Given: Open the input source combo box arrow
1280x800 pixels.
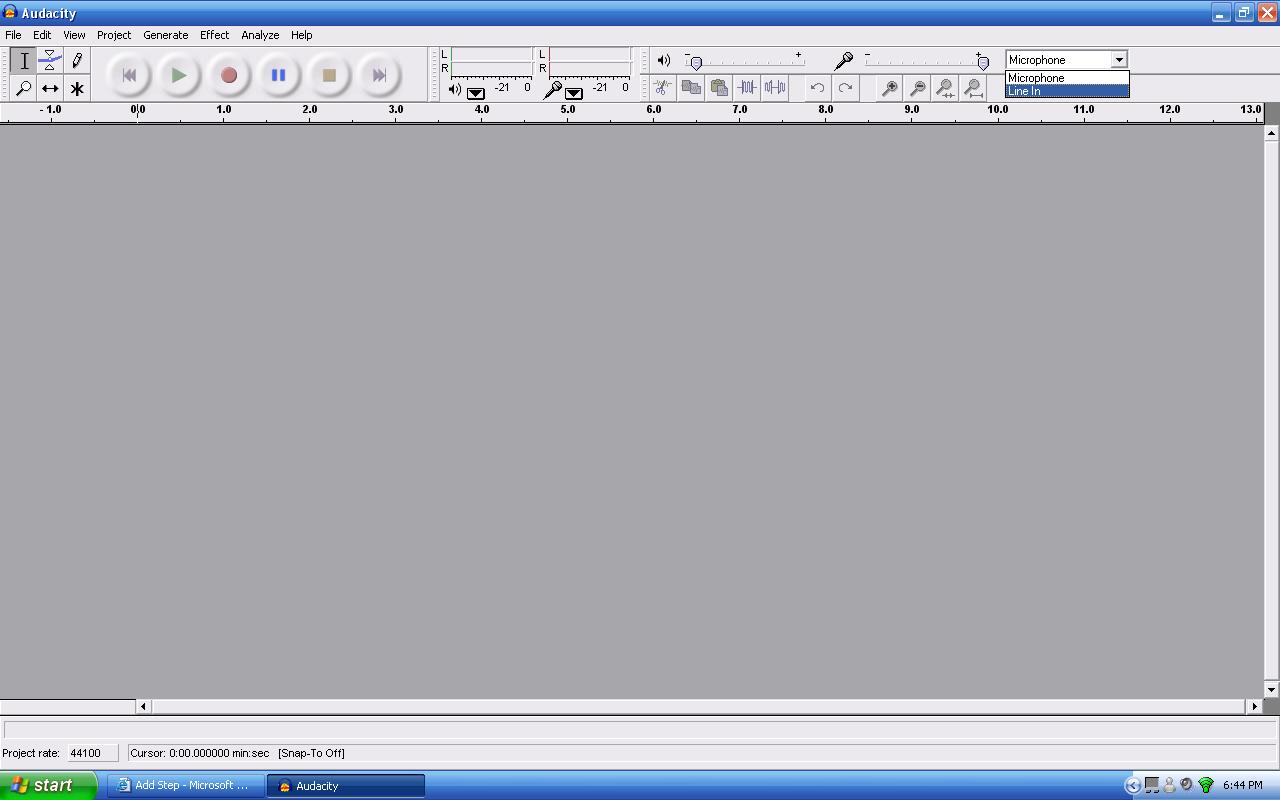Looking at the screenshot, I should [x=1119, y=60].
